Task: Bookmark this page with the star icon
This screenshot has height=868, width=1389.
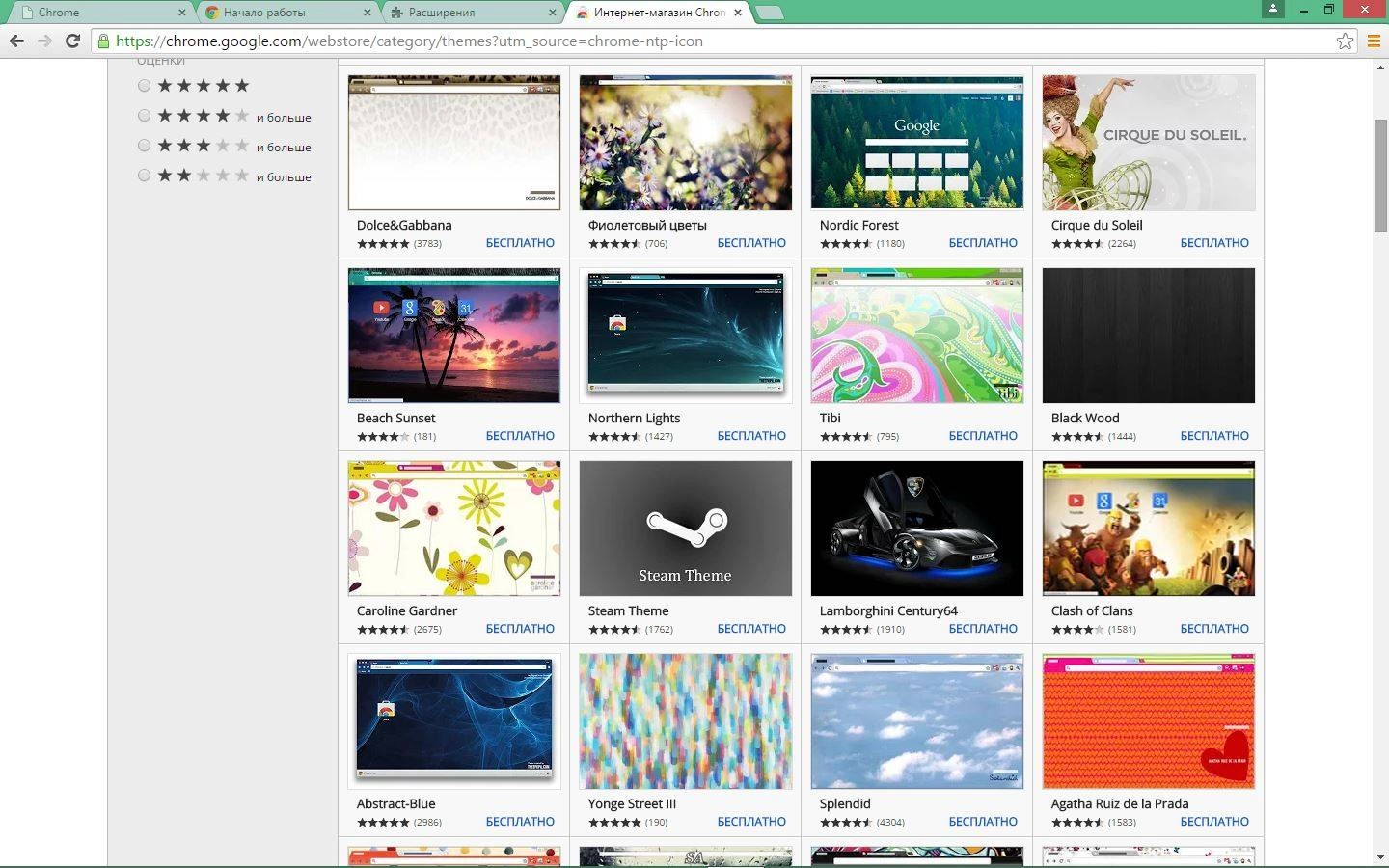Action: click(x=1345, y=41)
